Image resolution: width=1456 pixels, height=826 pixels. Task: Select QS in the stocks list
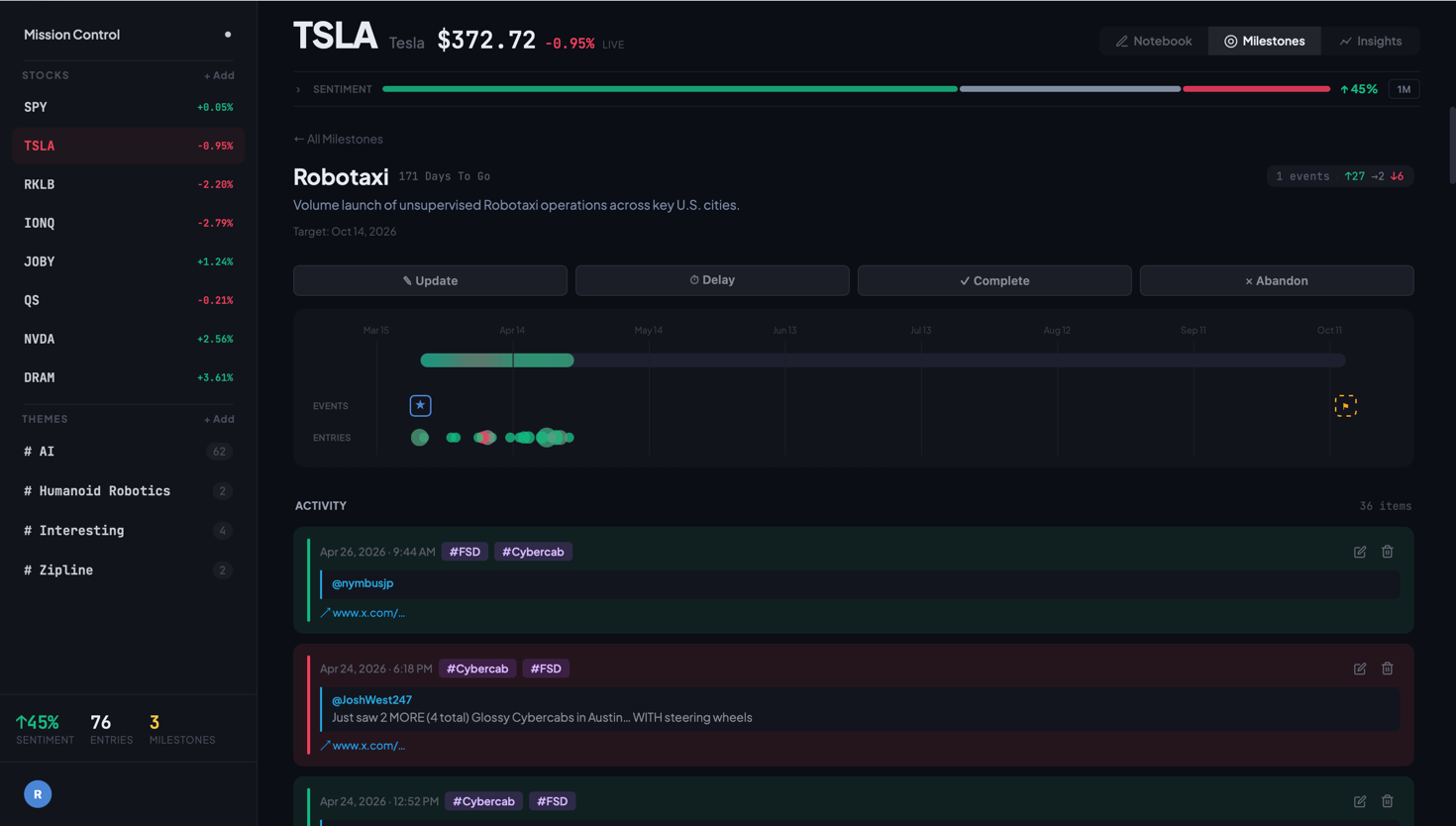click(x=128, y=300)
